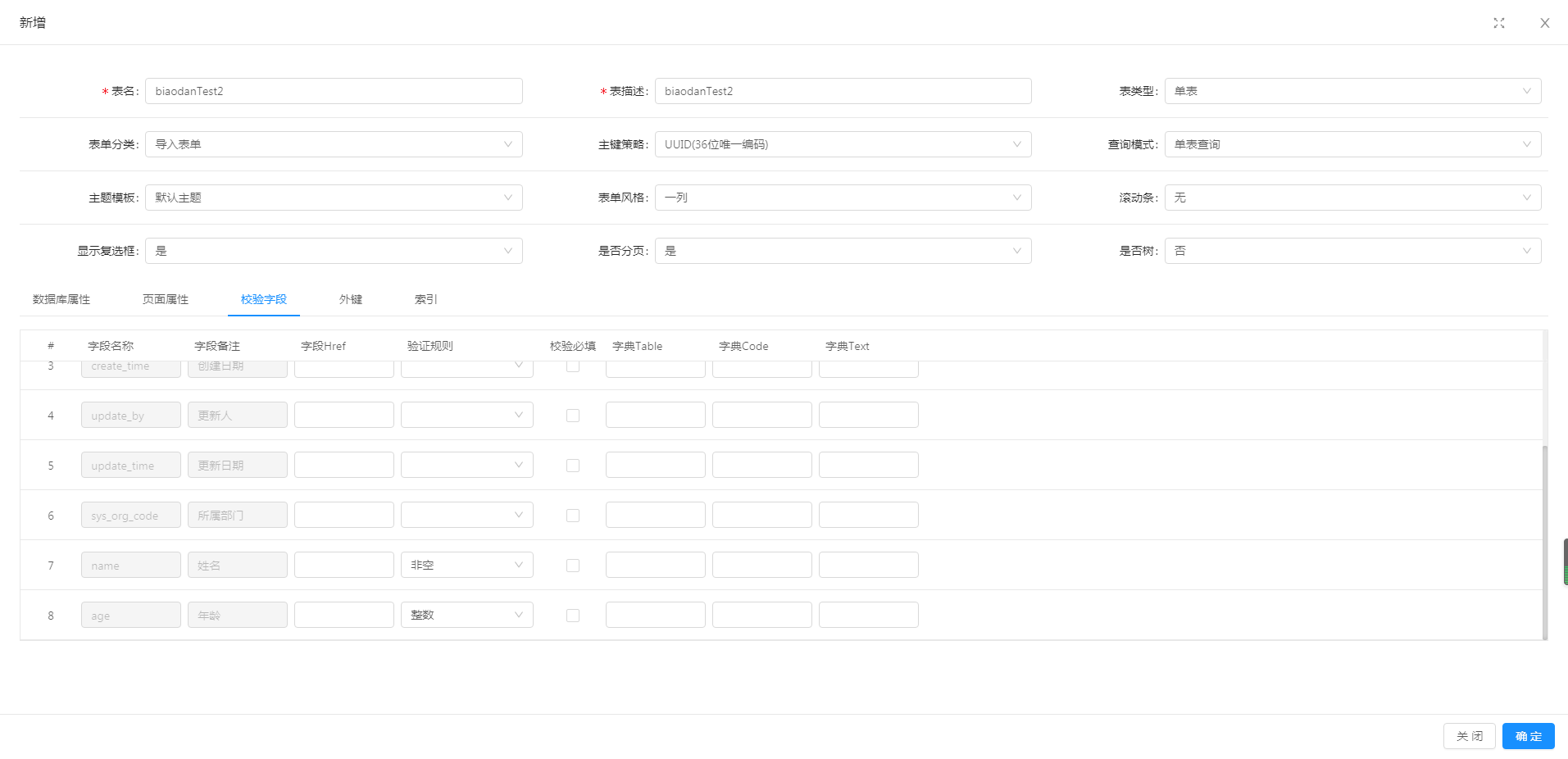Image resolution: width=1568 pixels, height=759 pixels.
Task: Check 校验必填 for sys_org_code row
Action: tap(572, 516)
